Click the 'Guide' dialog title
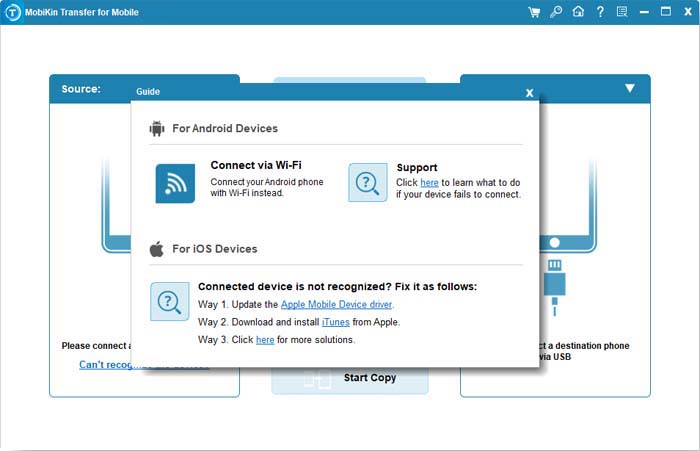Image resolution: width=700 pixels, height=451 pixels. [148, 92]
